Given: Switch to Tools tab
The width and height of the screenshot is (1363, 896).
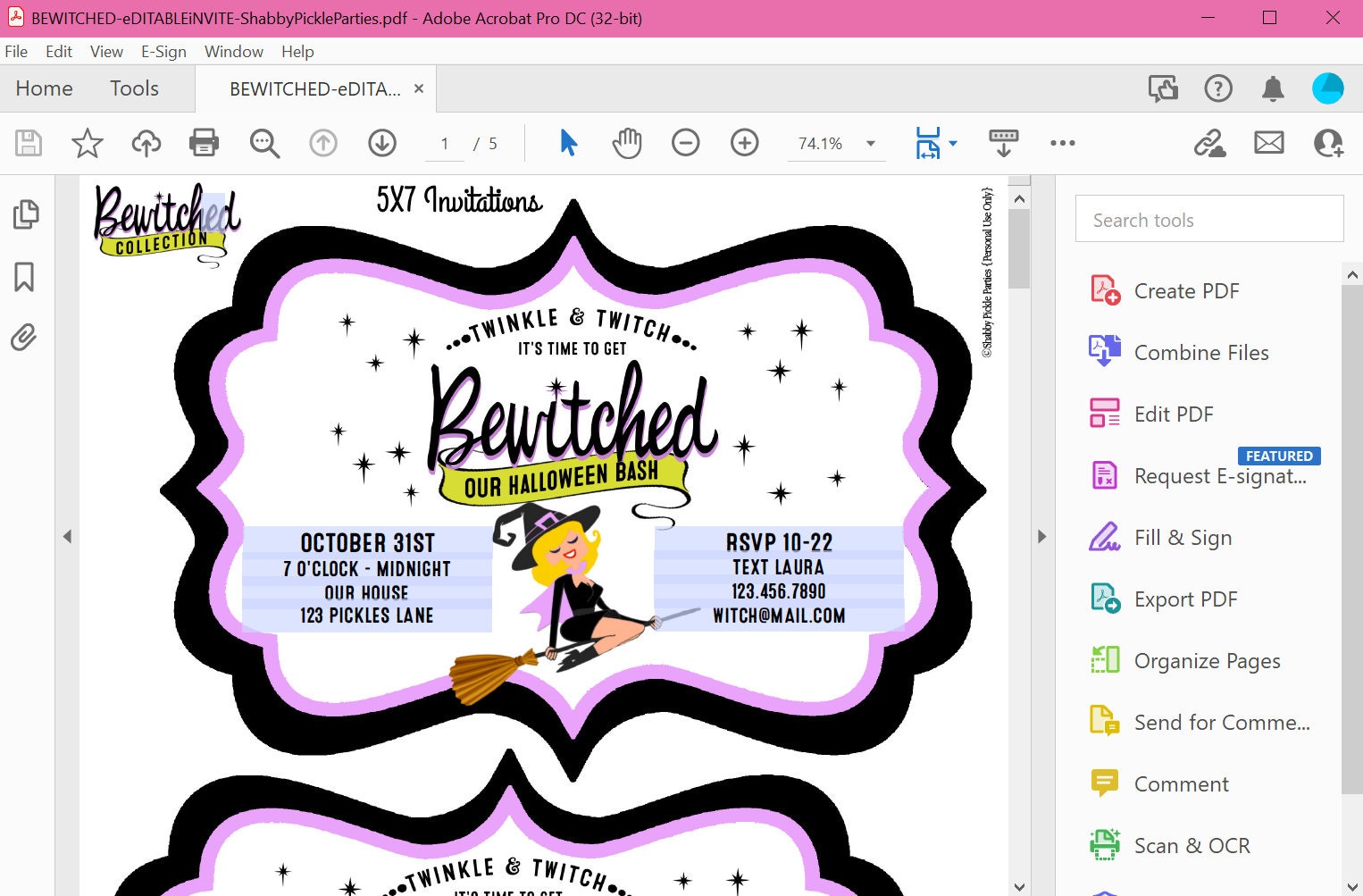Looking at the screenshot, I should [x=134, y=88].
